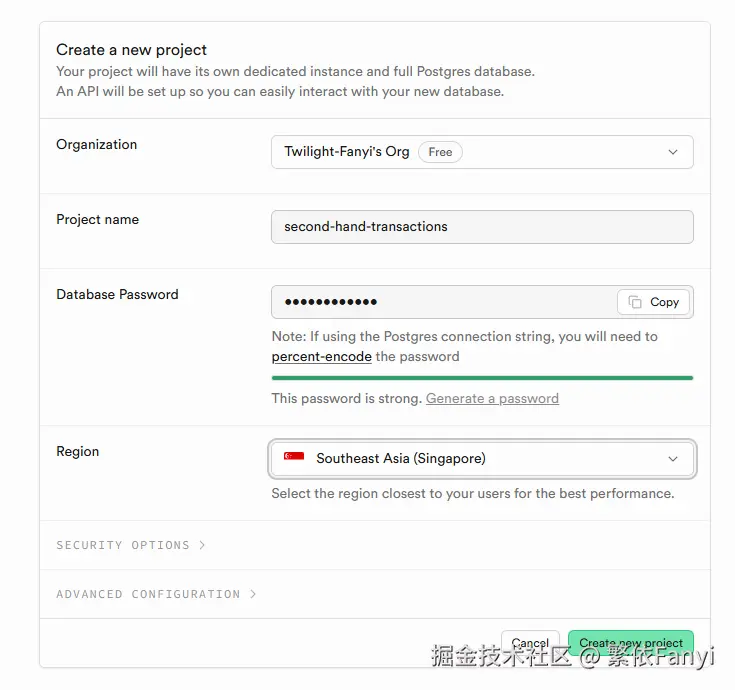Click inside the Database Password field

pos(440,302)
